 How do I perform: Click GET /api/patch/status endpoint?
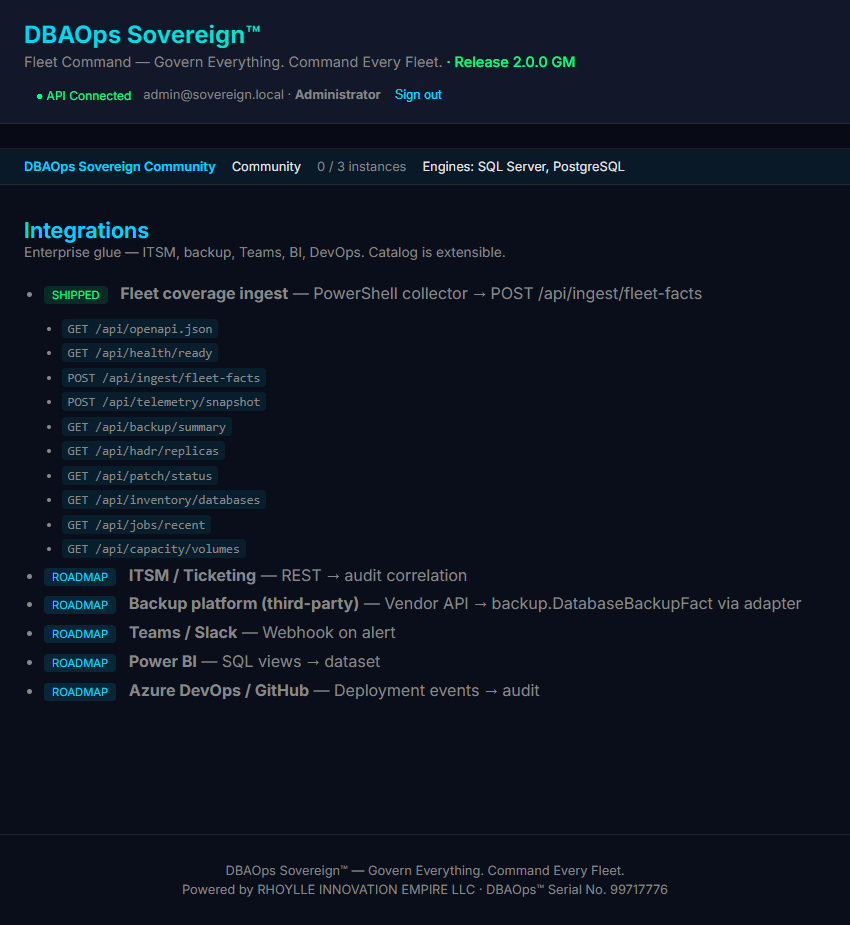pyautogui.click(x=140, y=475)
